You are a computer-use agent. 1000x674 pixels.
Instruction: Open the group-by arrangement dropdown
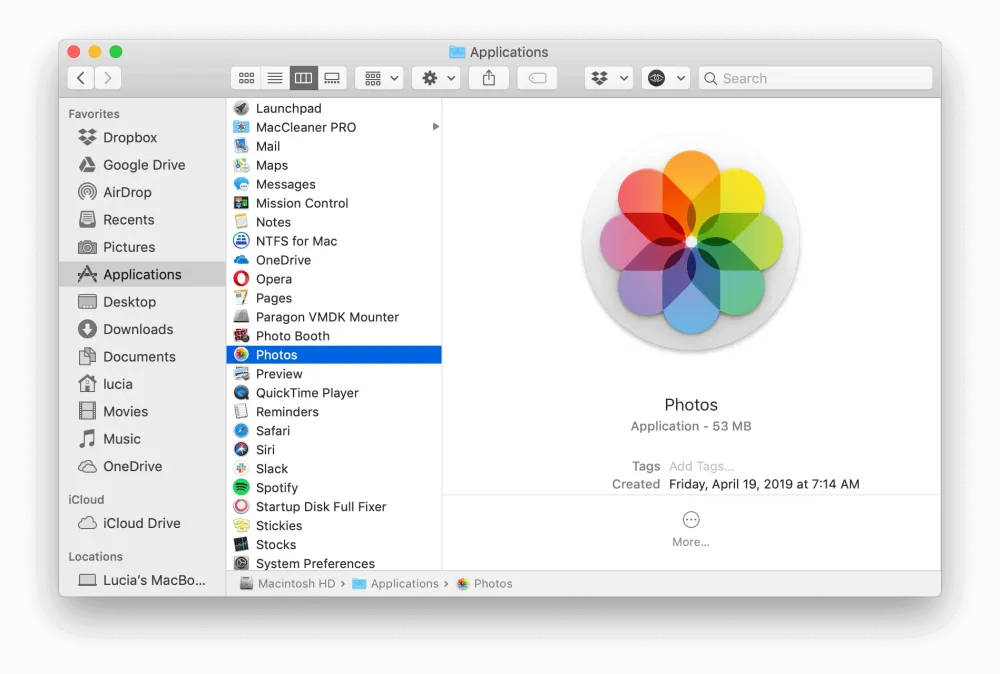pos(380,78)
